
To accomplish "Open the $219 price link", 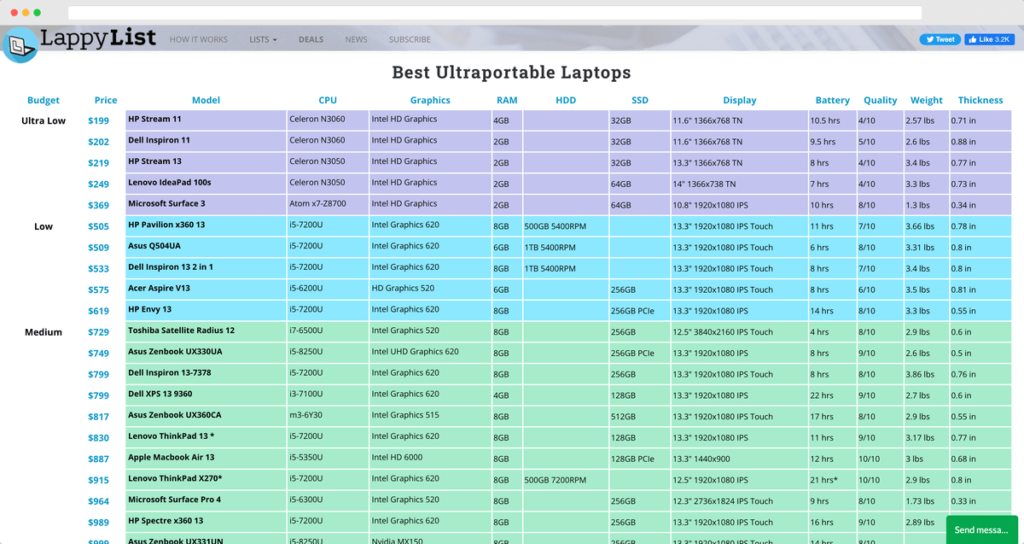I will (99, 163).
